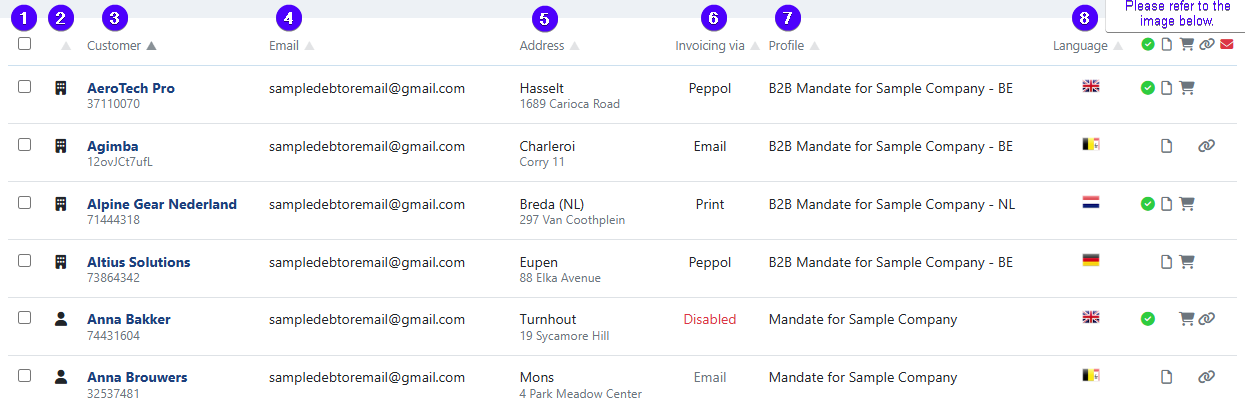Click the document icon for Altius Solutions

tap(1166, 262)
